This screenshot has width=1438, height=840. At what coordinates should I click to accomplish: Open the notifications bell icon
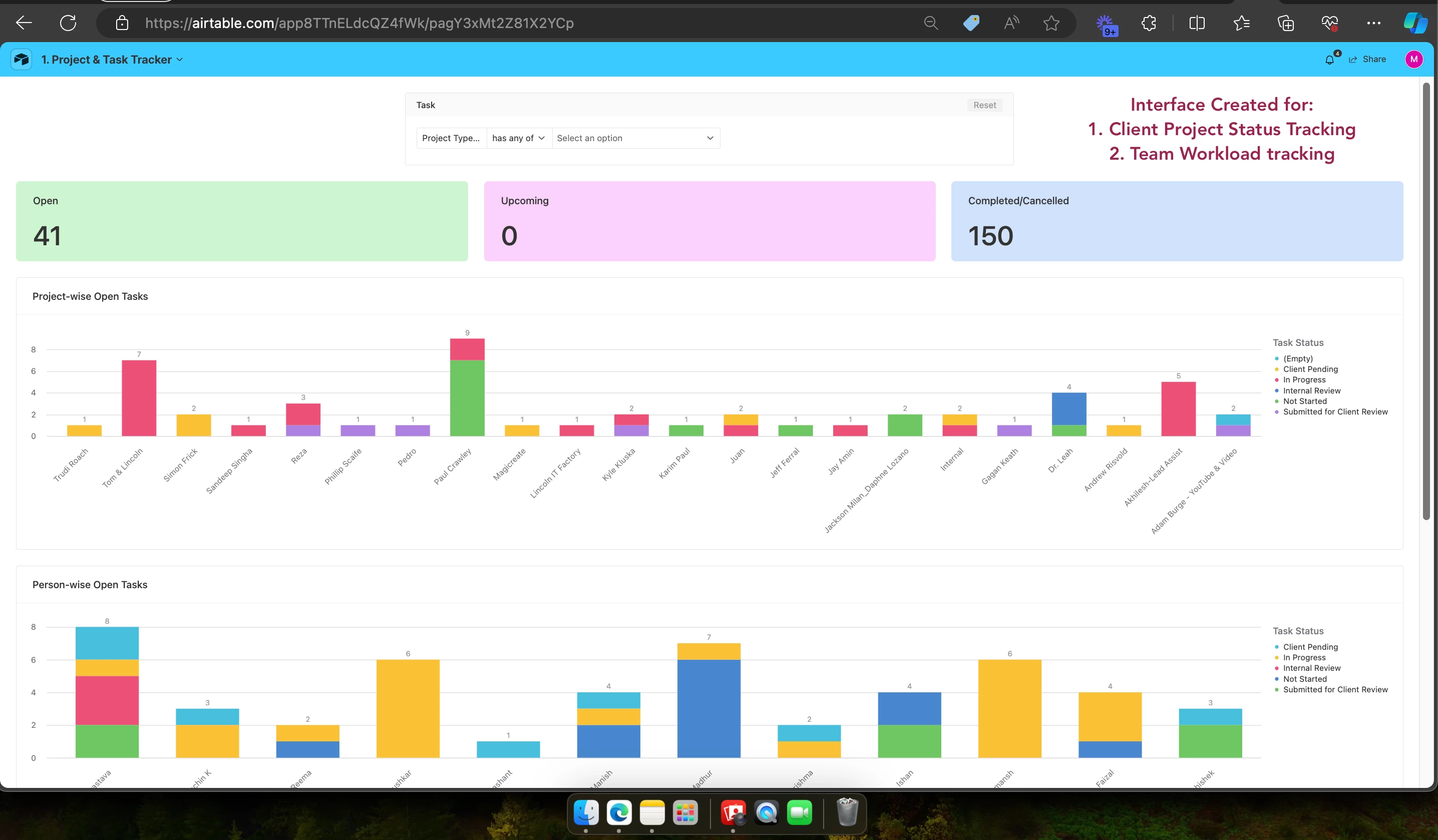1329,60
